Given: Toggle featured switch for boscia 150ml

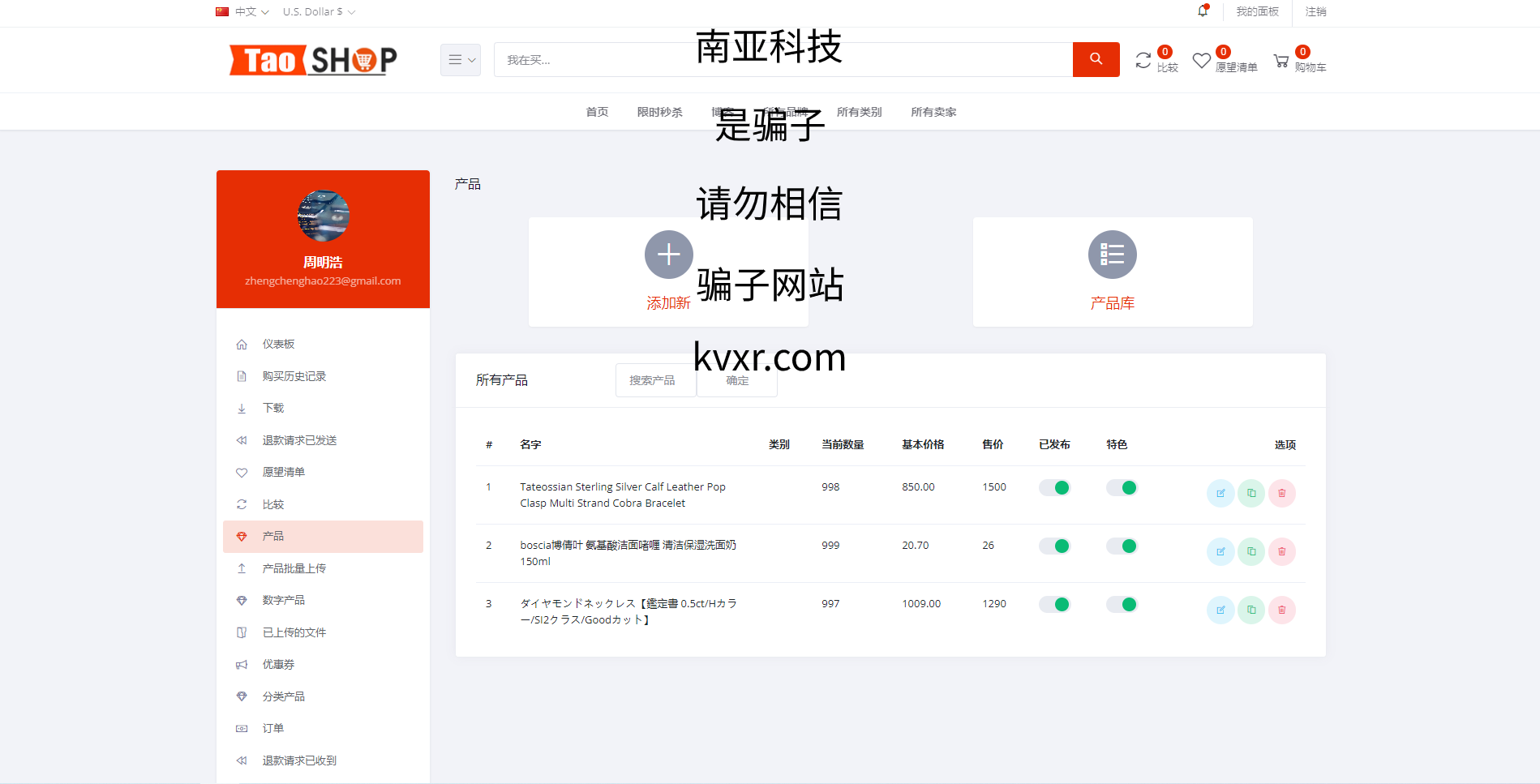Looking at the screenshot, I should pos(1122,546).
